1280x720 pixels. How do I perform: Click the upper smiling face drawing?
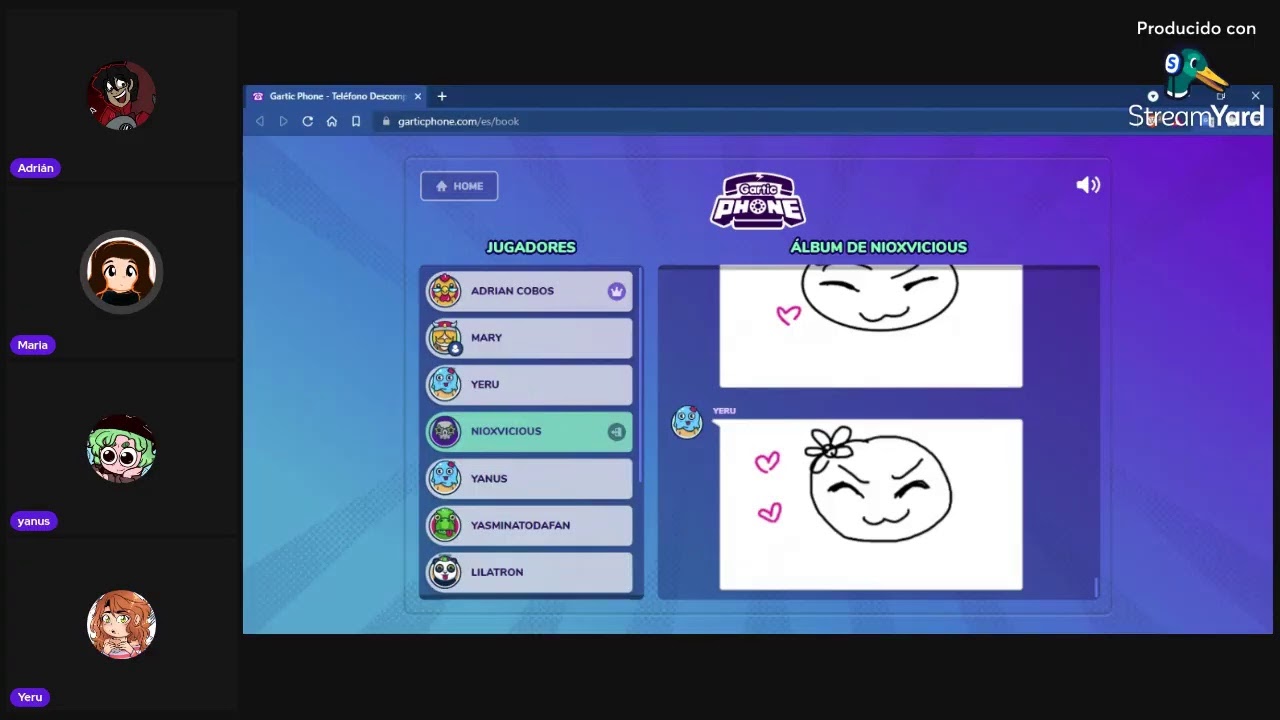(871, 326)
